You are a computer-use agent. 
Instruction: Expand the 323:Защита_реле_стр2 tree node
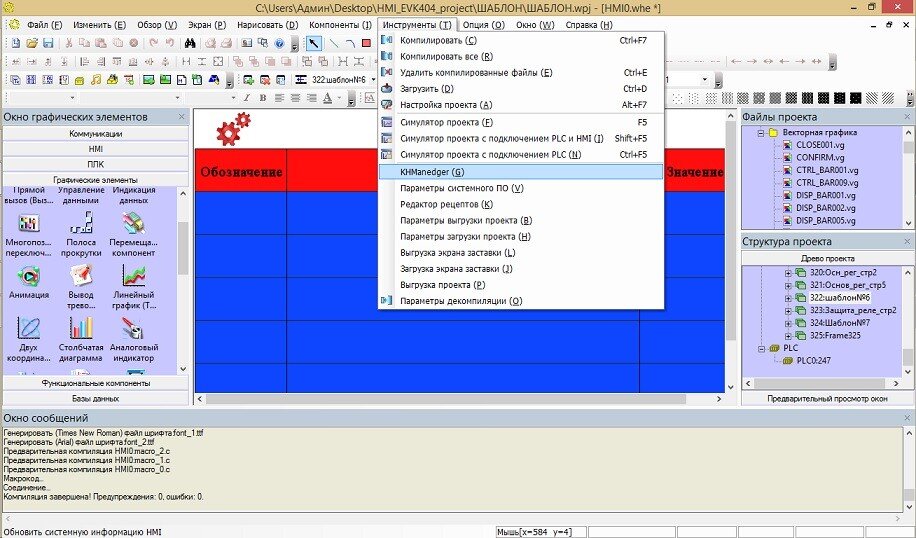788,311
